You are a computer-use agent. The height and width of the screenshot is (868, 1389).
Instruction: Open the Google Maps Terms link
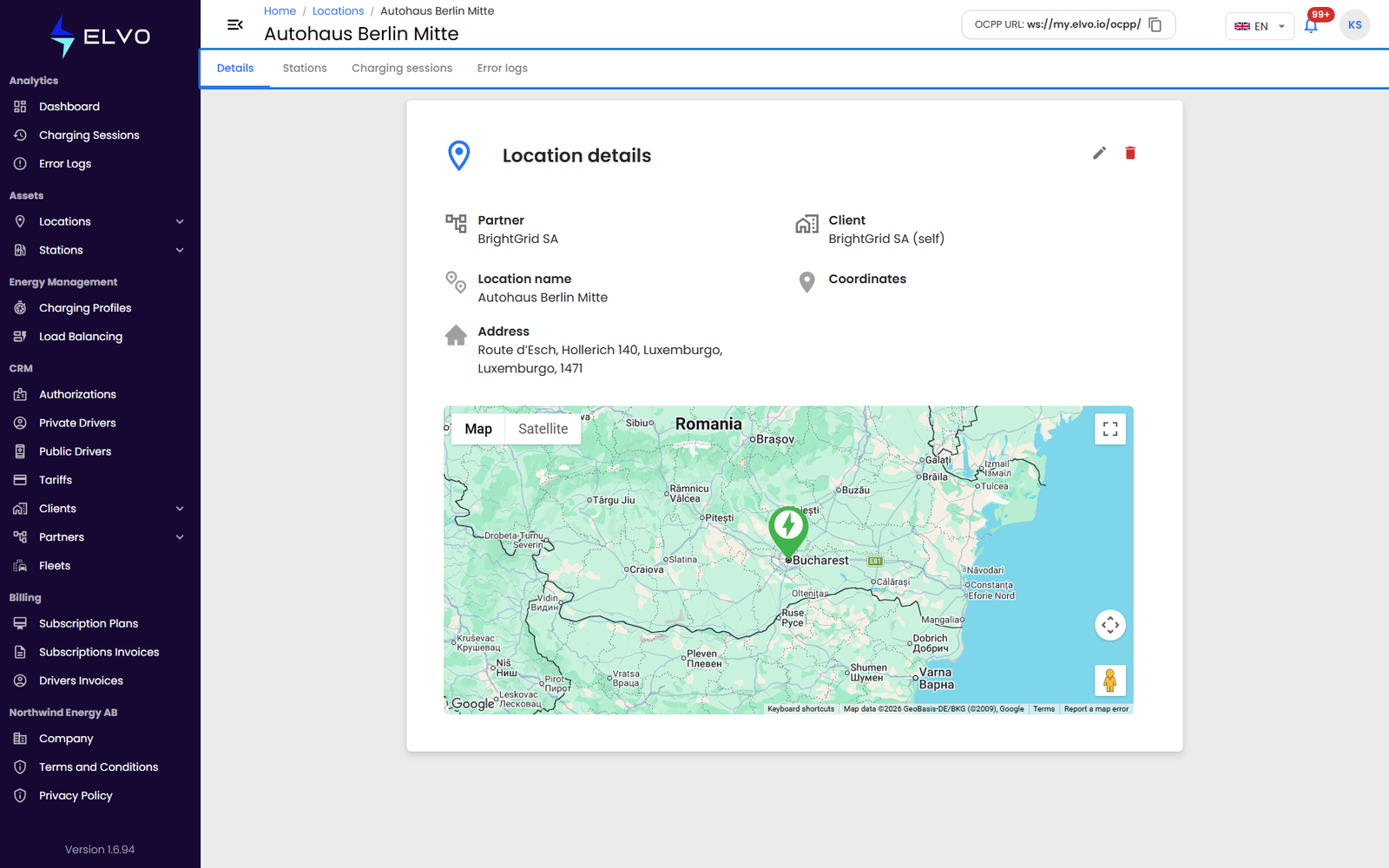(x=1043, y=709)
